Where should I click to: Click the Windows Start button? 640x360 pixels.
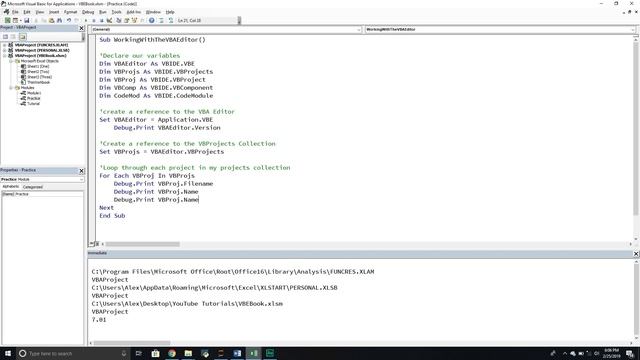tap(8, 353)
